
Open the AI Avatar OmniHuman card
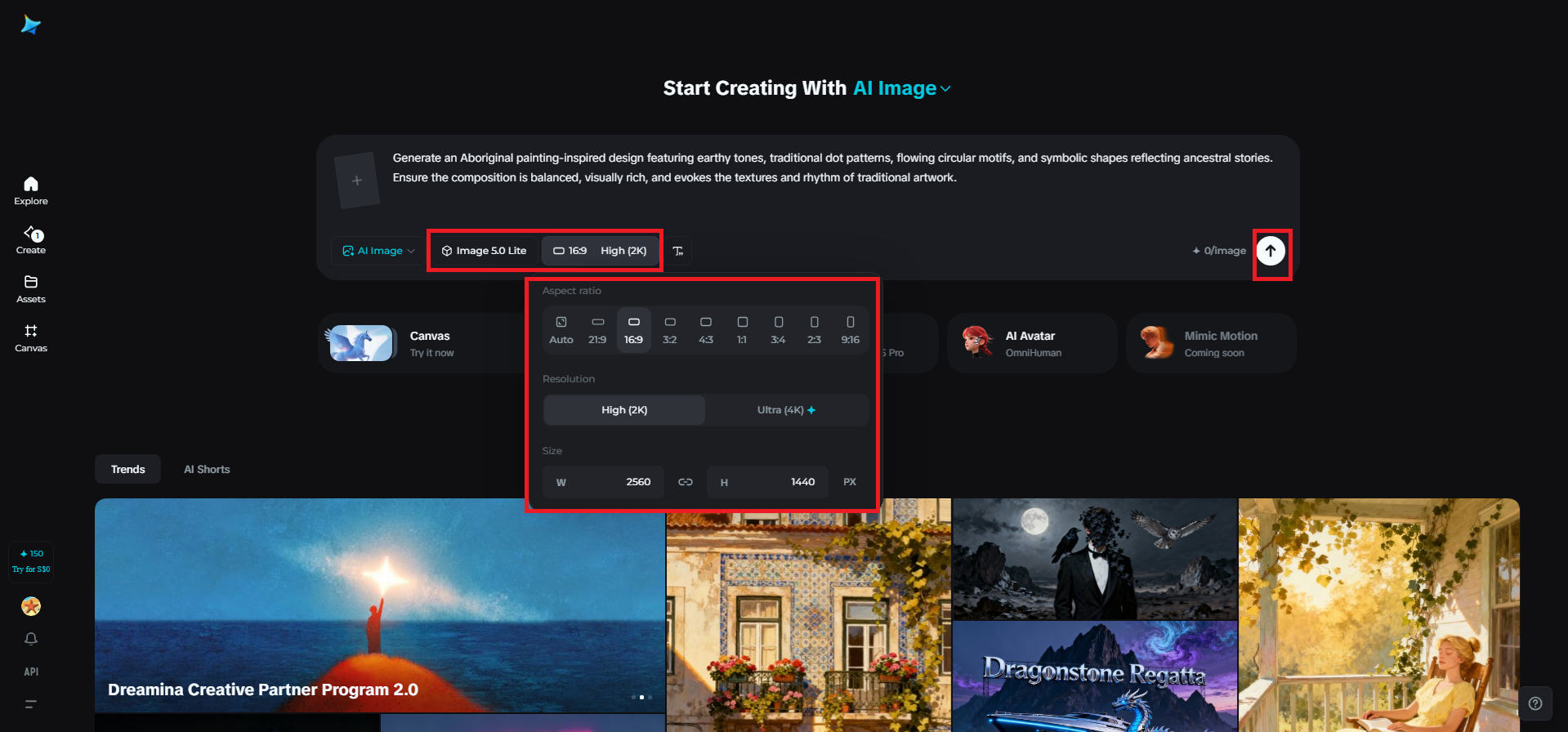pos(1032,343)
